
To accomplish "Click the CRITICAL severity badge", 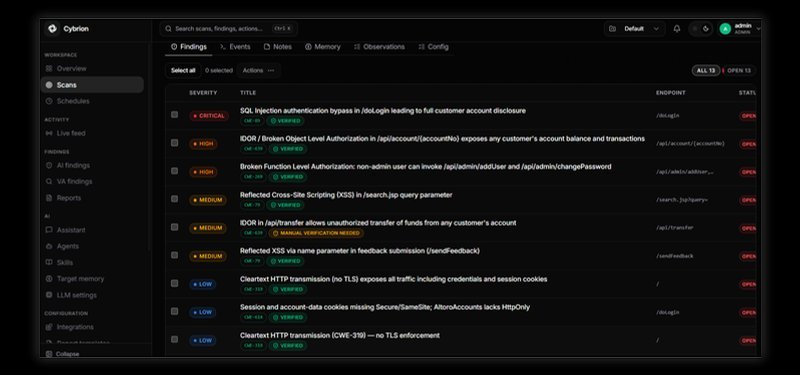I will pyautogui.click(x=209, y=116).
